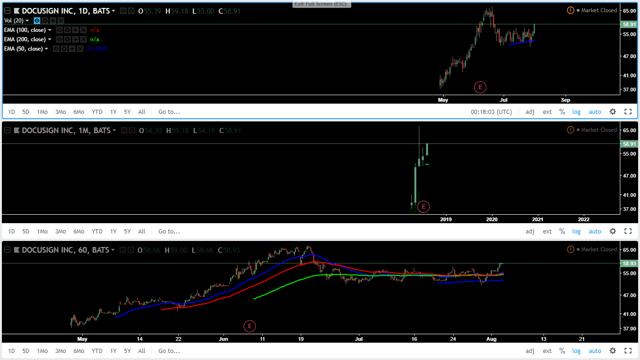The image size is (640, 360).
Task: Click the blue EMA 50 value label
Action: (x=97, y=49)
